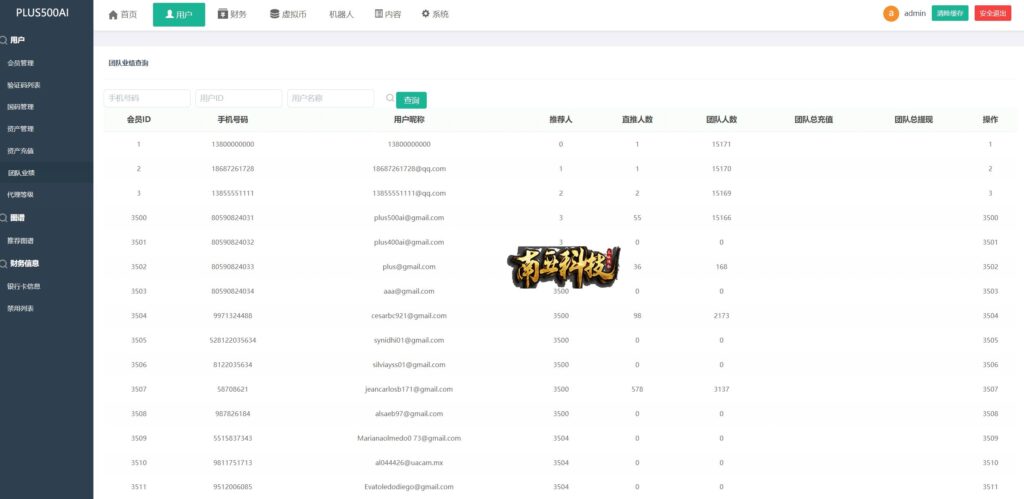Open 代理等级 in the sidebar
Image resolution: width=1024 pixels, height=499 pixels.
(20, 194)
